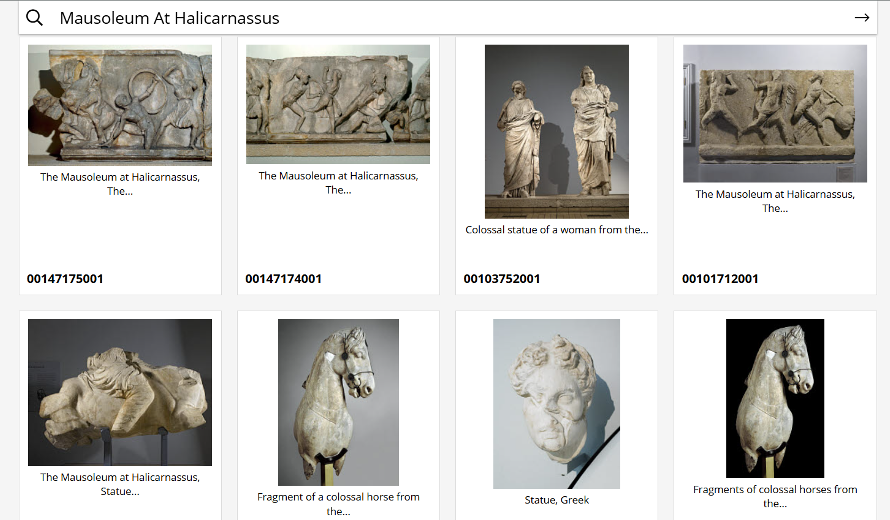Click the 'Colossal statue of a woman' caption
890x520 pixels.
click(557, 230)
